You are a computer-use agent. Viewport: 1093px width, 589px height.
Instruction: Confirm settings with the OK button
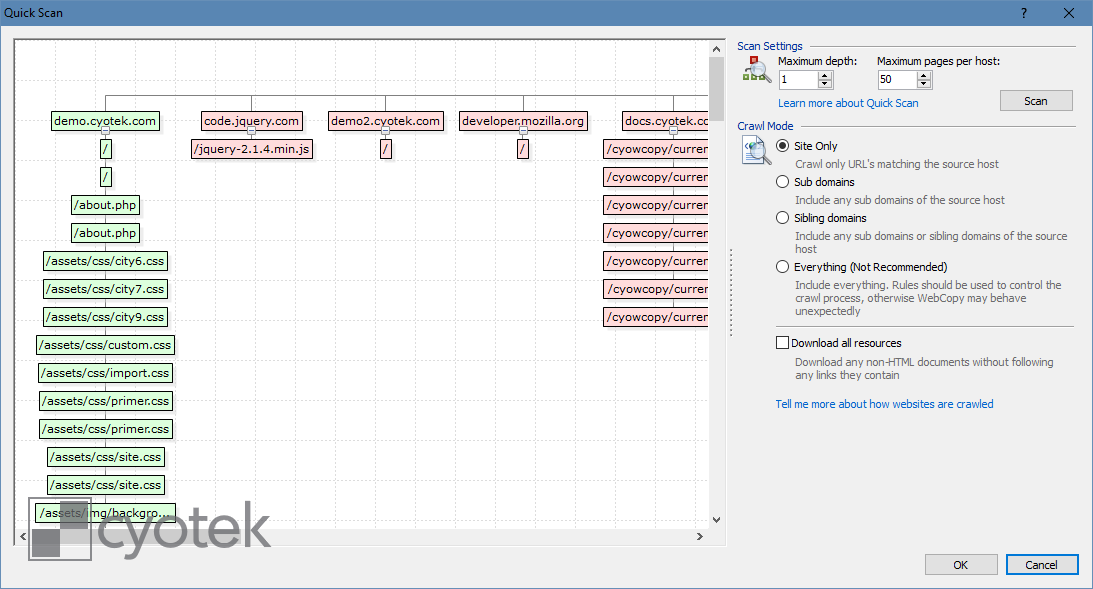[960, 564]
